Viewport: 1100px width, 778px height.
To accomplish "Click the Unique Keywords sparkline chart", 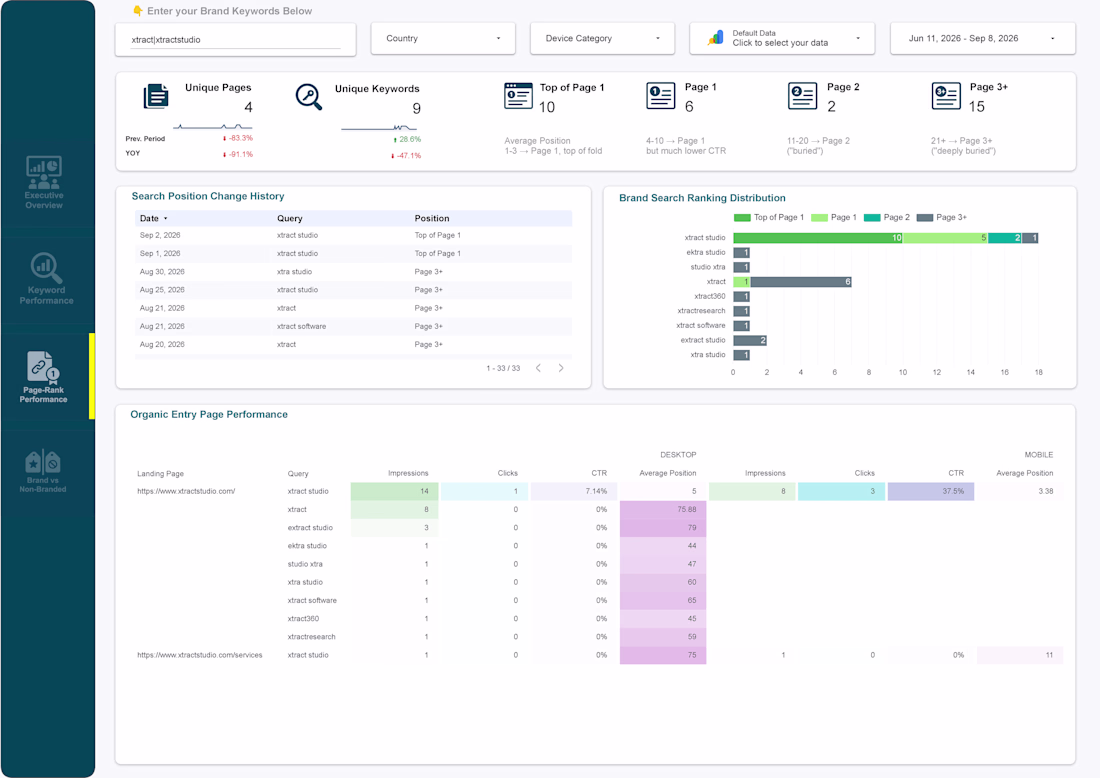I will pyautogui.click(x=379, y=128).
